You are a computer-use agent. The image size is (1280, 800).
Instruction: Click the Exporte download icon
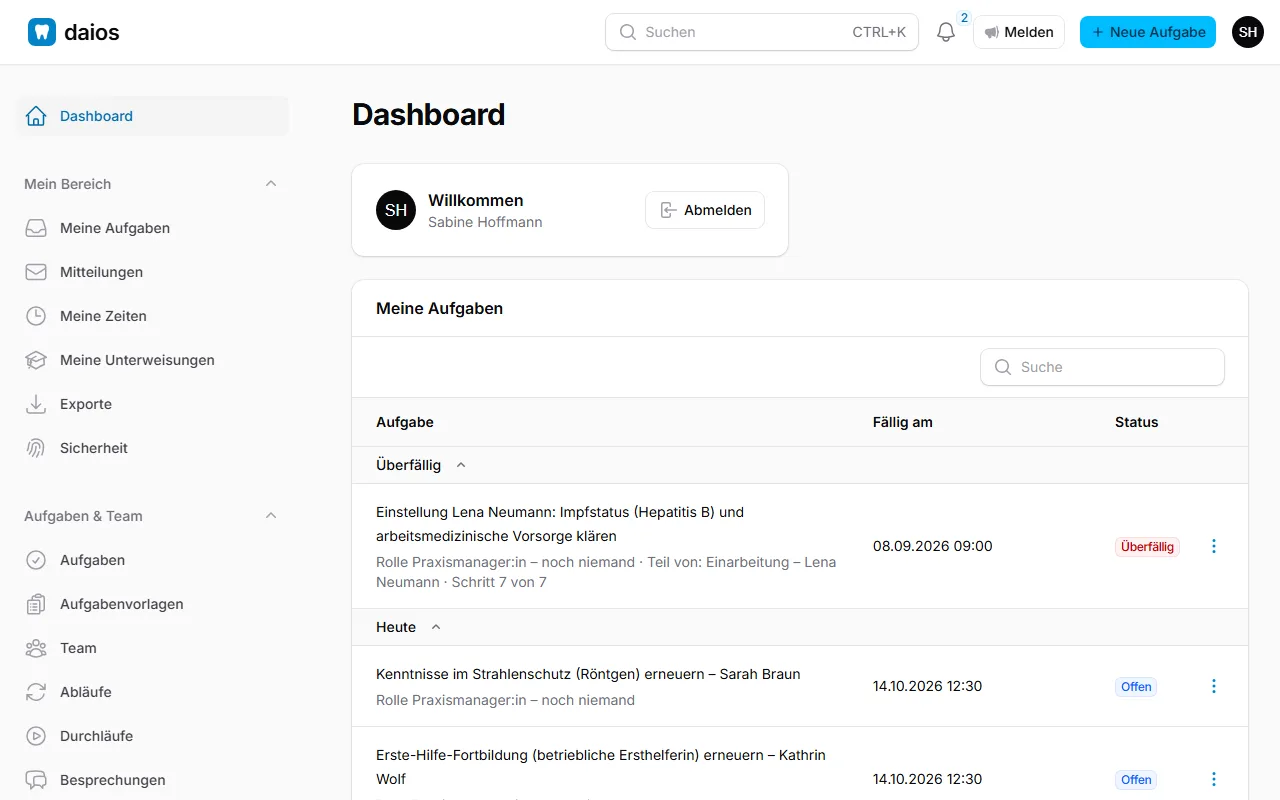[36, 404]
